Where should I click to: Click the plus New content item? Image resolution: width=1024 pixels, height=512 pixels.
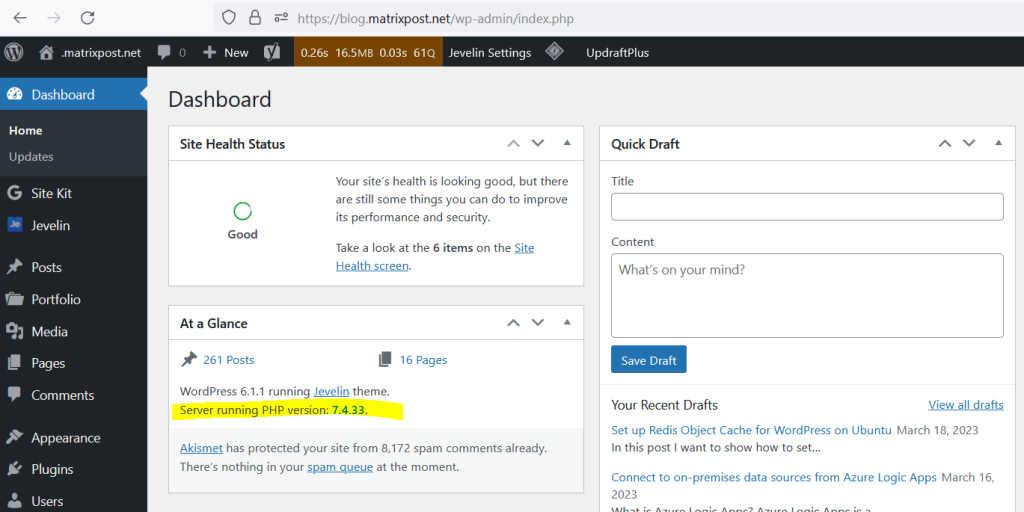point(226,53)
